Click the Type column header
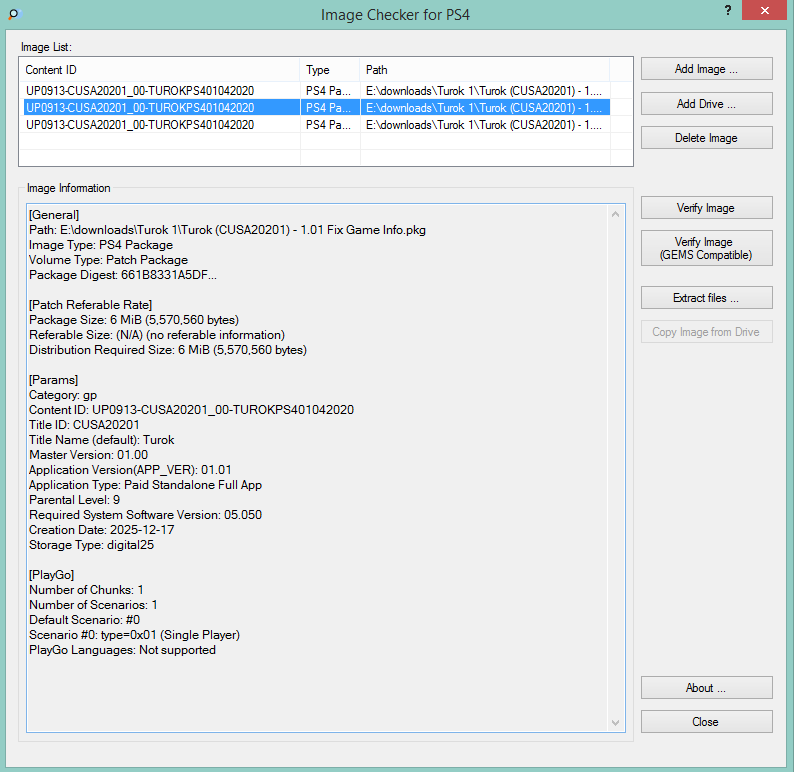The width and height of the screenshot is (794, 772). (330, 70)
